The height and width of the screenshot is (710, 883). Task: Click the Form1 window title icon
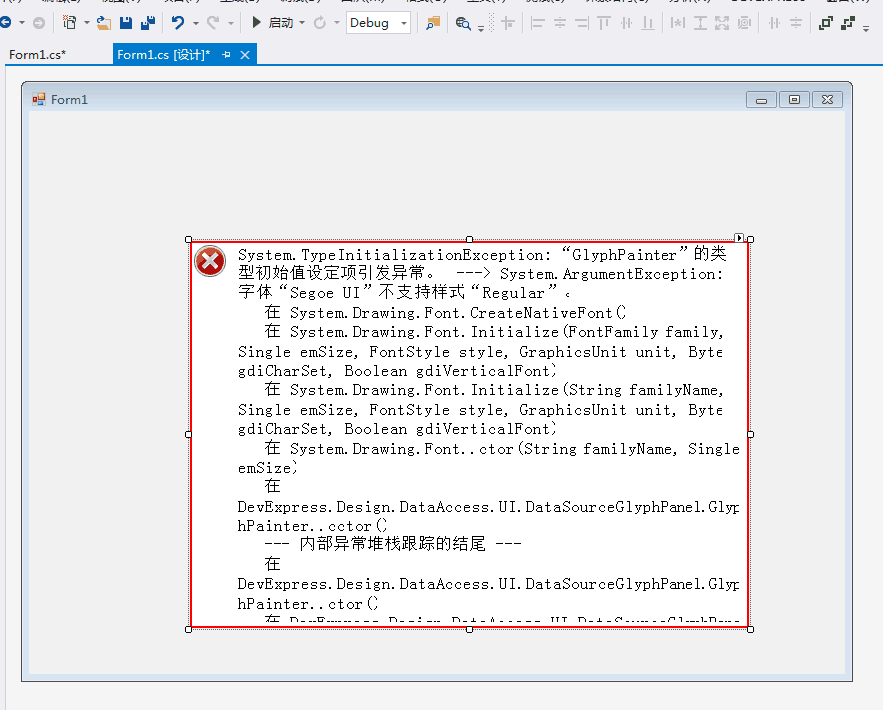pyautogui.click(x=38, y=100)
